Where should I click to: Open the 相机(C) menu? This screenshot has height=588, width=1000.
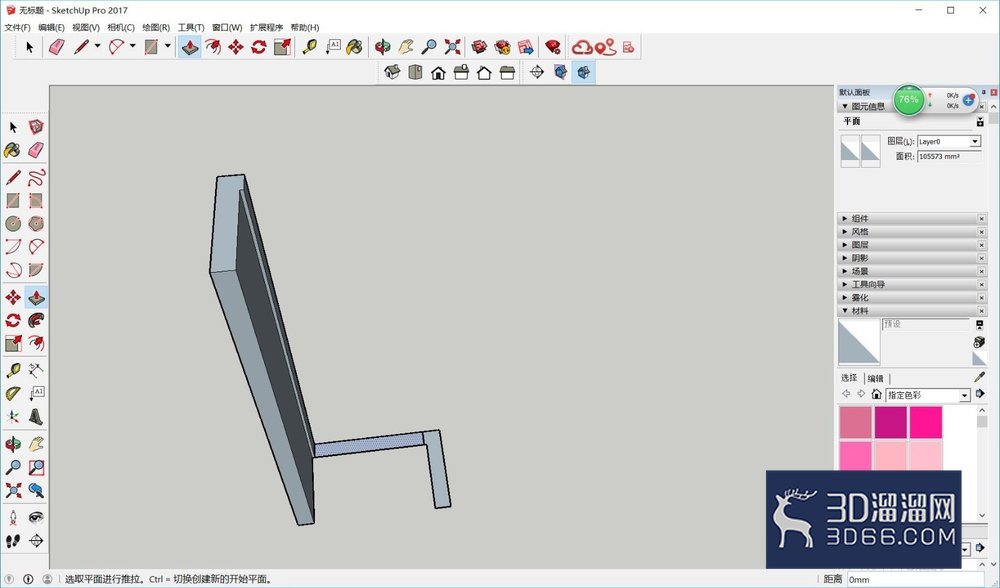(121, 27)
